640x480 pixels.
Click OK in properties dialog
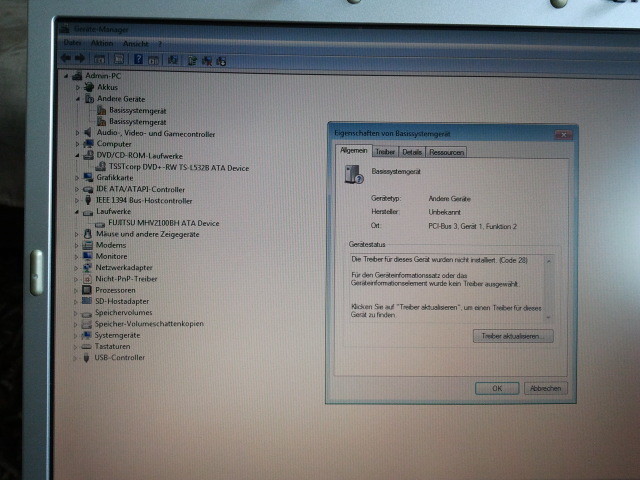pos(497,389)
